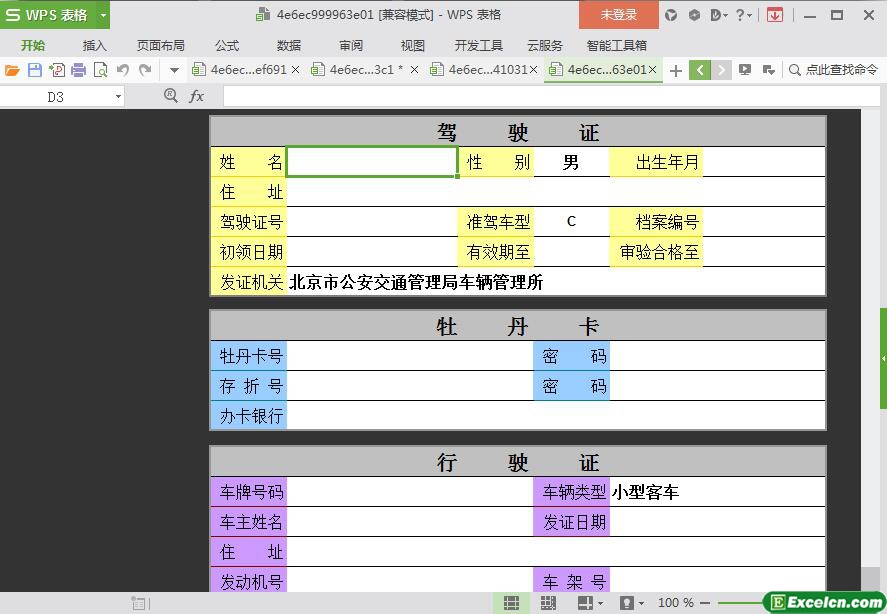Click the print icon in quick toolbar
This screenshot has width=887, height=614.
click(78, 70)
